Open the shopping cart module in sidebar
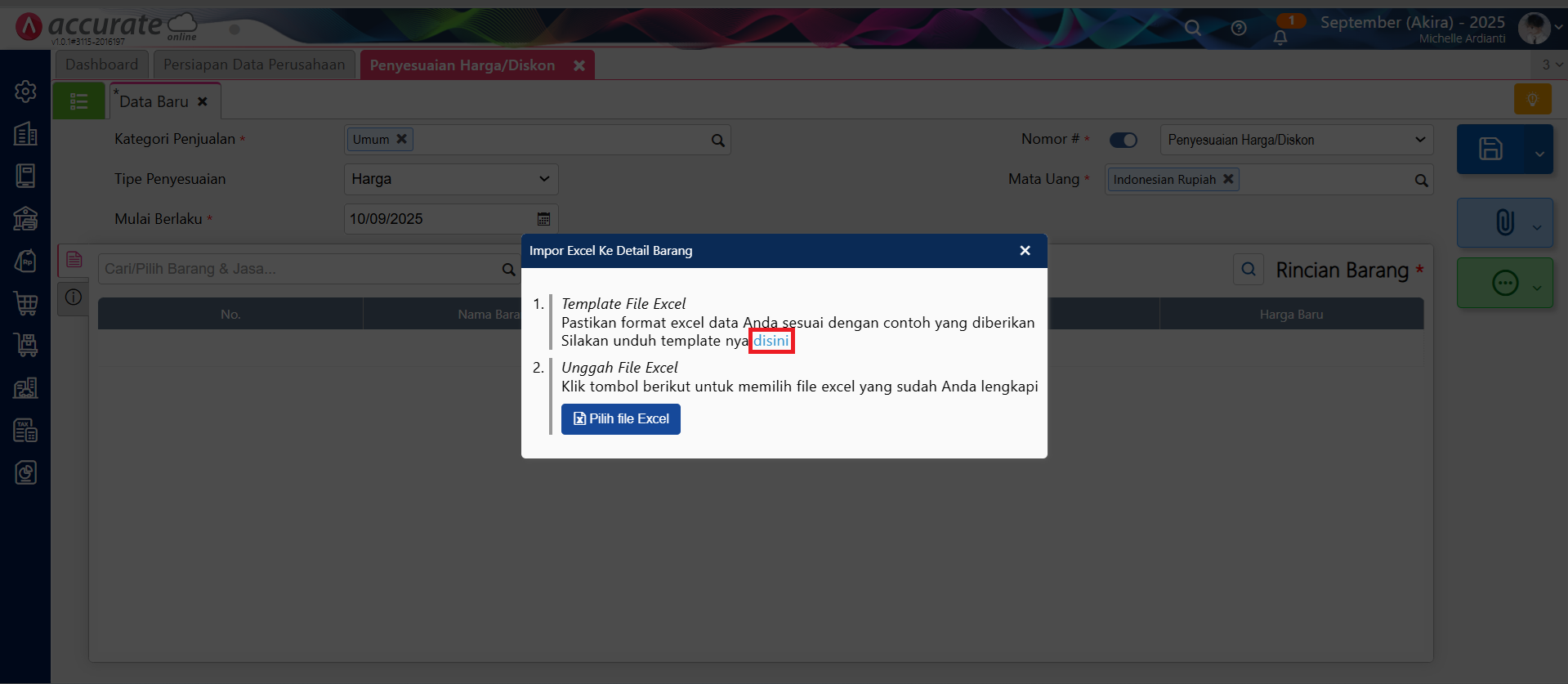Image resolution: width=1568 pixels, height=684 pixels. pos(25,303)
